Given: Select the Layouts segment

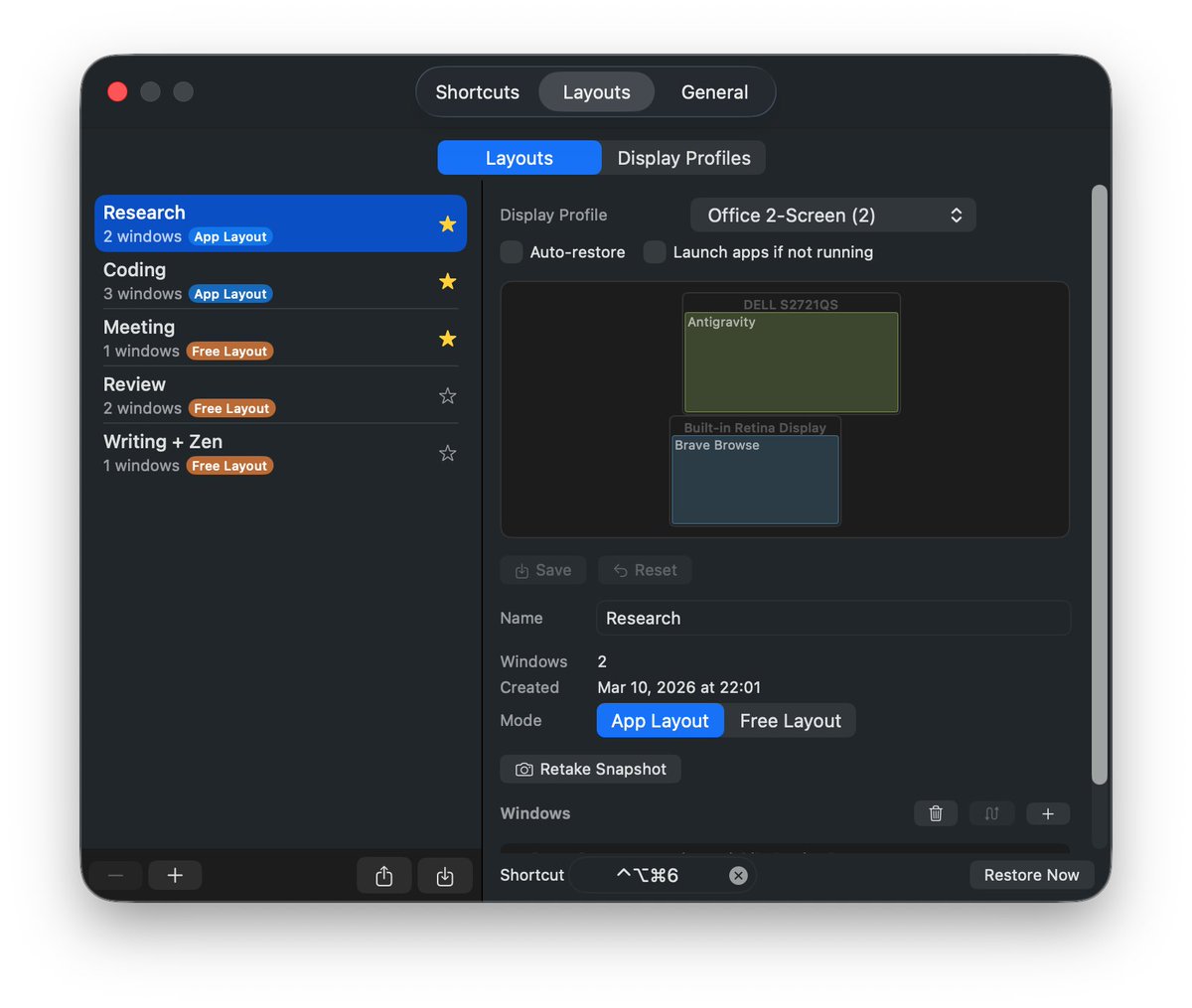Looking at the screenshot, I should pos(520,158).
